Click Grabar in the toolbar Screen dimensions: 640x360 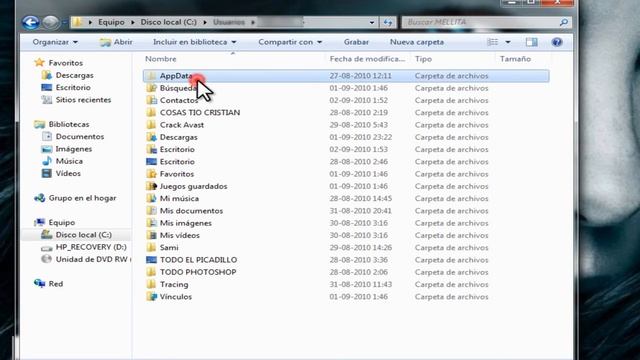pos(356,42)
